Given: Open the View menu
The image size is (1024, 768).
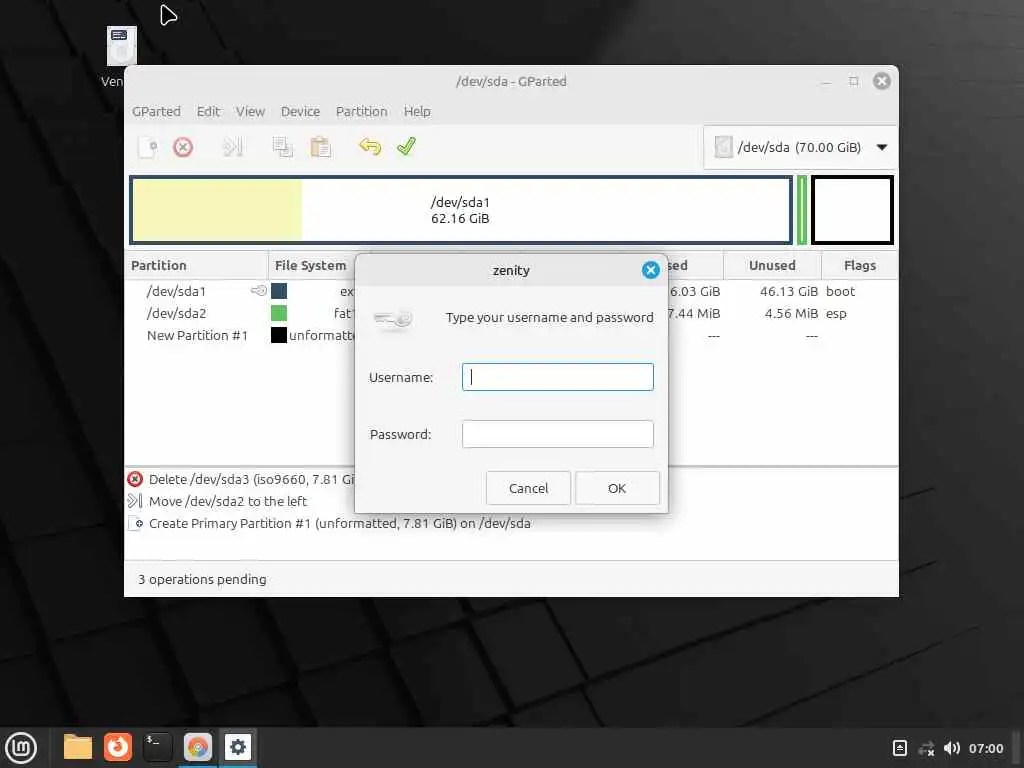Looking at the screenshot, I should pyautogui.click(x=250, y=112).
